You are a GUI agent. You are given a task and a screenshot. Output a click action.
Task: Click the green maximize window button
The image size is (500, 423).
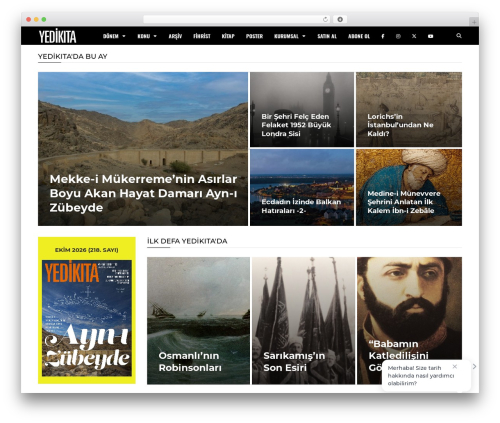(44, 20)
